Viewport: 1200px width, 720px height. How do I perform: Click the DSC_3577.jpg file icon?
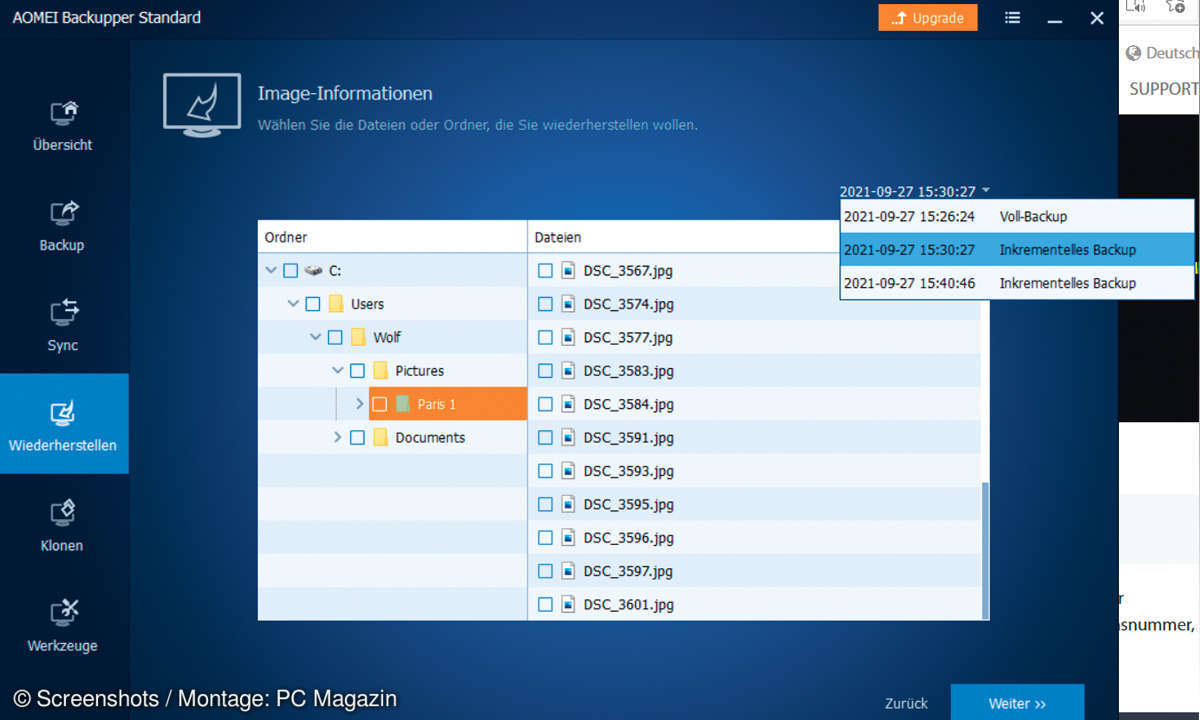pos(568,337)
